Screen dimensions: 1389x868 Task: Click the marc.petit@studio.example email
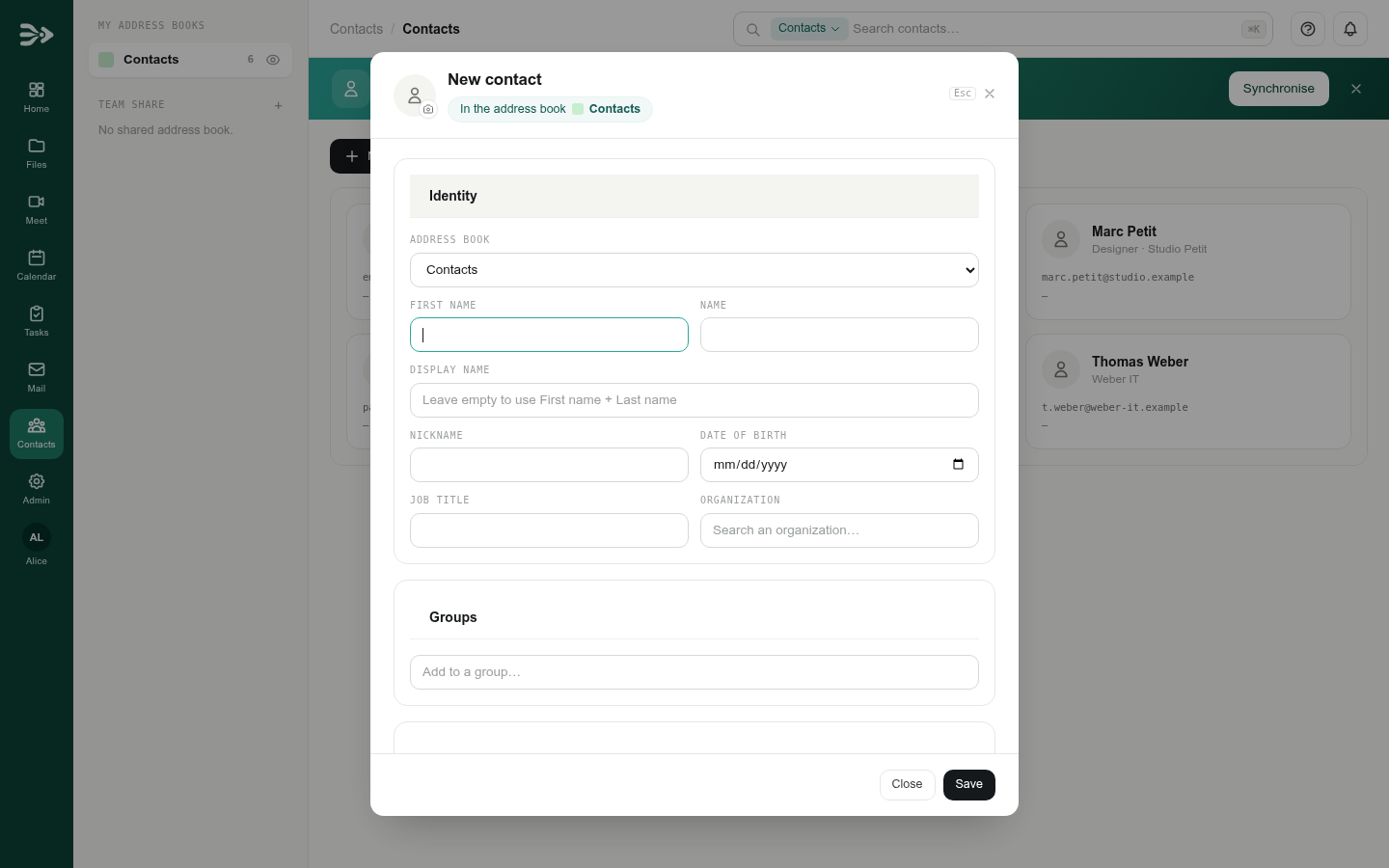click(1118, 278)
